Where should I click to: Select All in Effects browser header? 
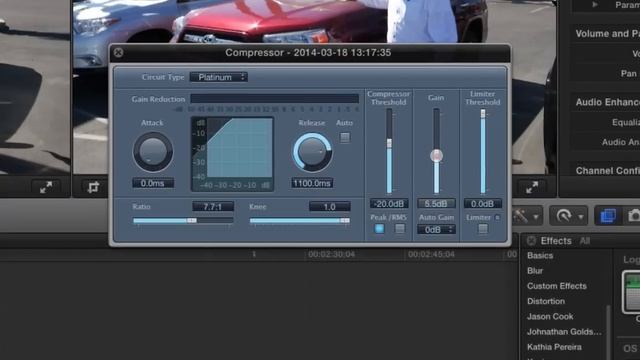(584, 241)
